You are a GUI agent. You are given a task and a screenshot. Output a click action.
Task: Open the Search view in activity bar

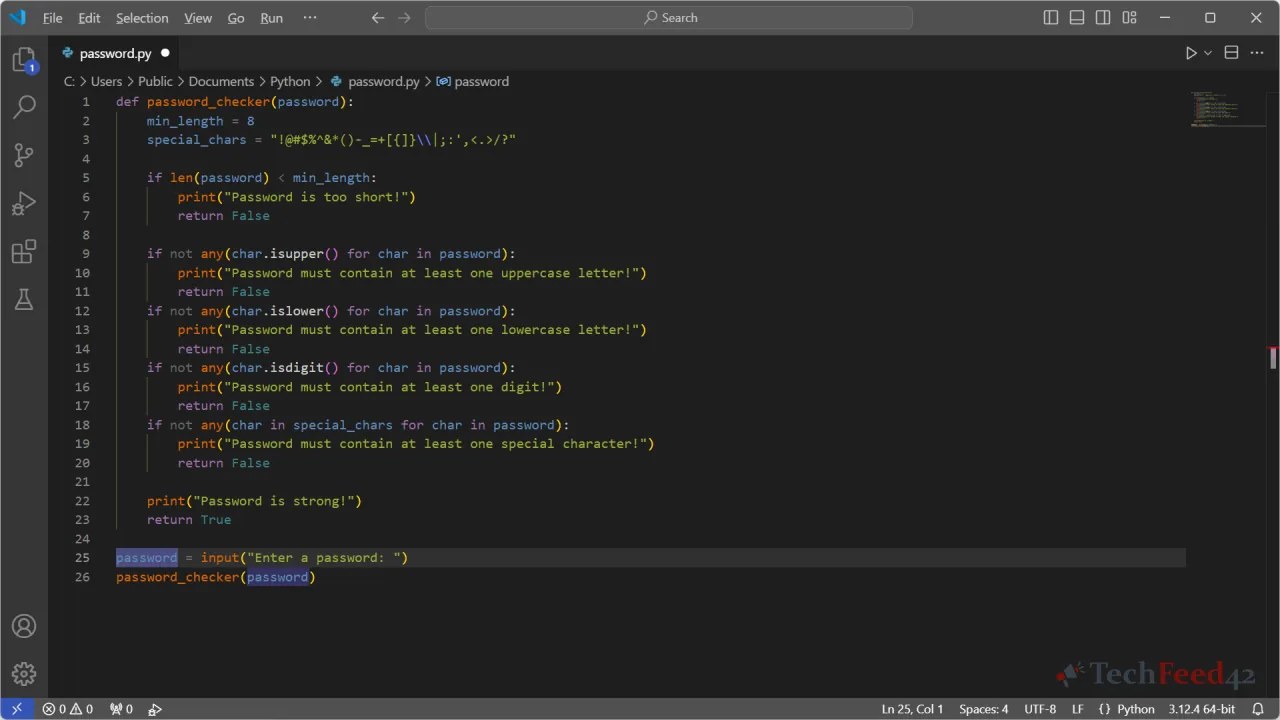pyautogui.click(x=24, y=106)
